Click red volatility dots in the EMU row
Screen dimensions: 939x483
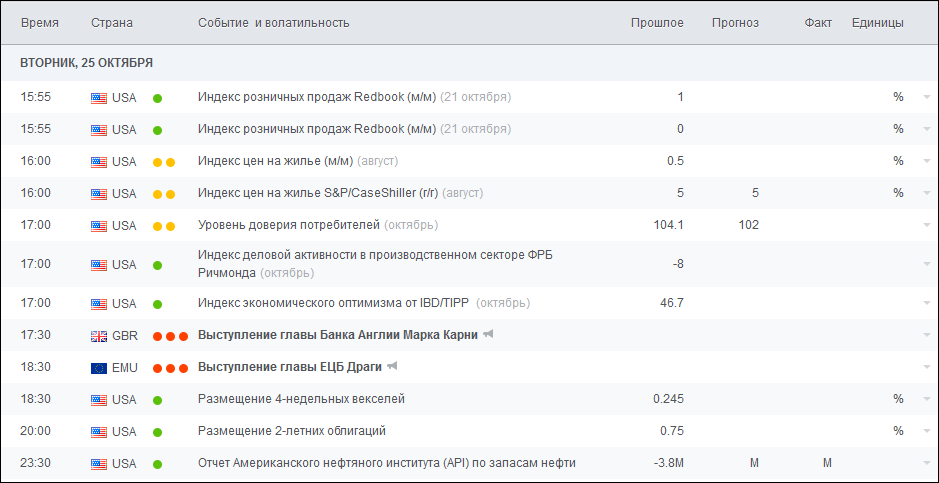pyautogui.click(x=170, y=367)
